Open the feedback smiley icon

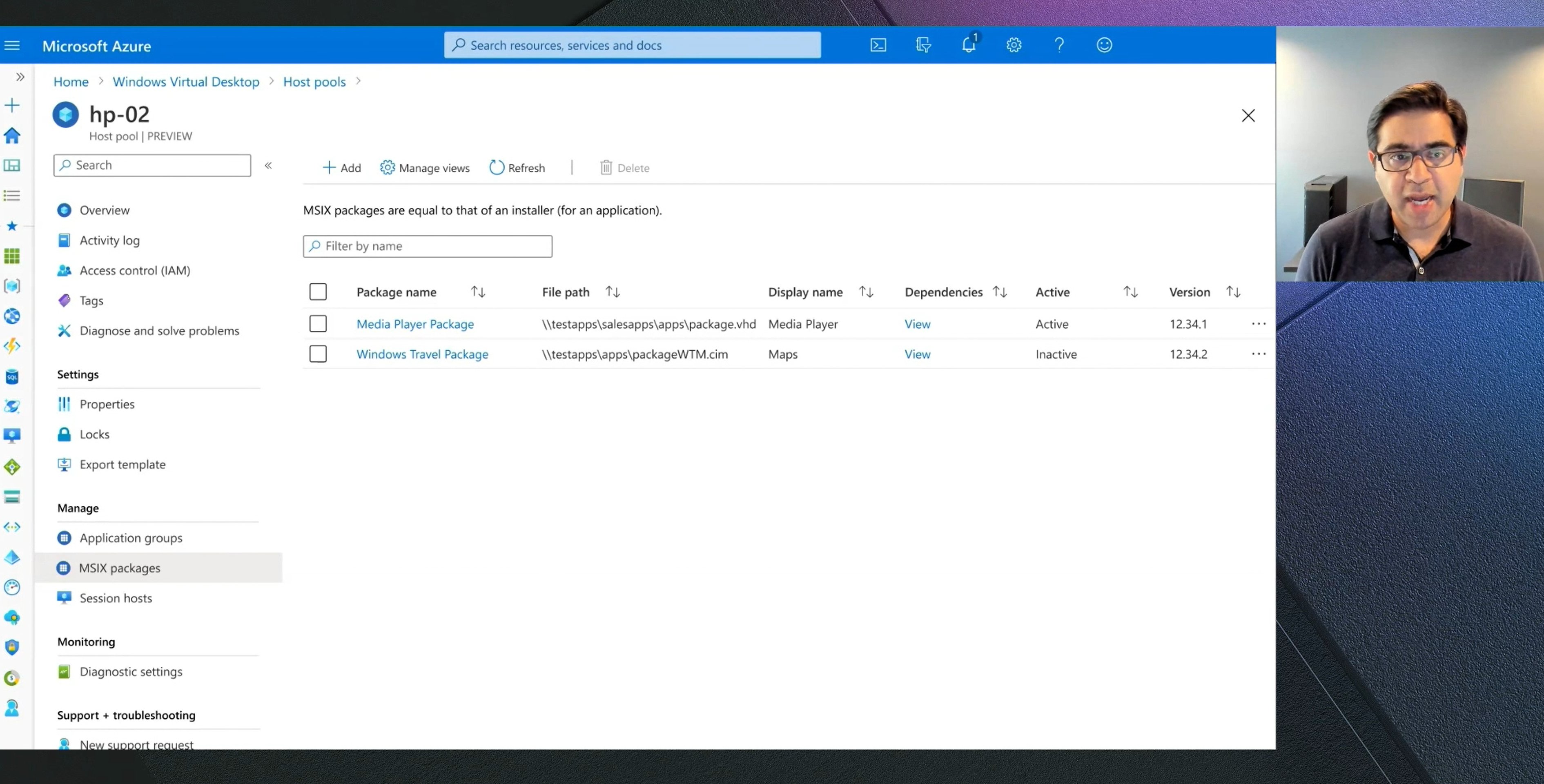(x=1104, y=46)
